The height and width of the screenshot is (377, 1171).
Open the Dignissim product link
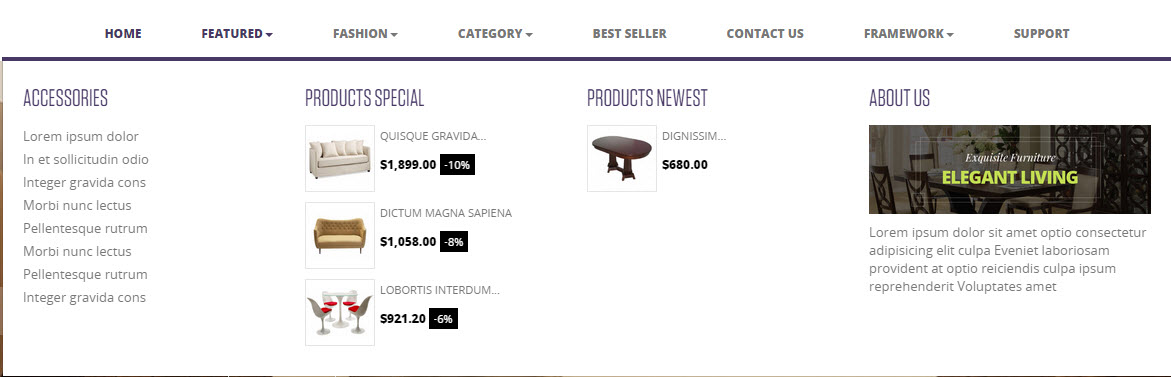tap(694, 136)
